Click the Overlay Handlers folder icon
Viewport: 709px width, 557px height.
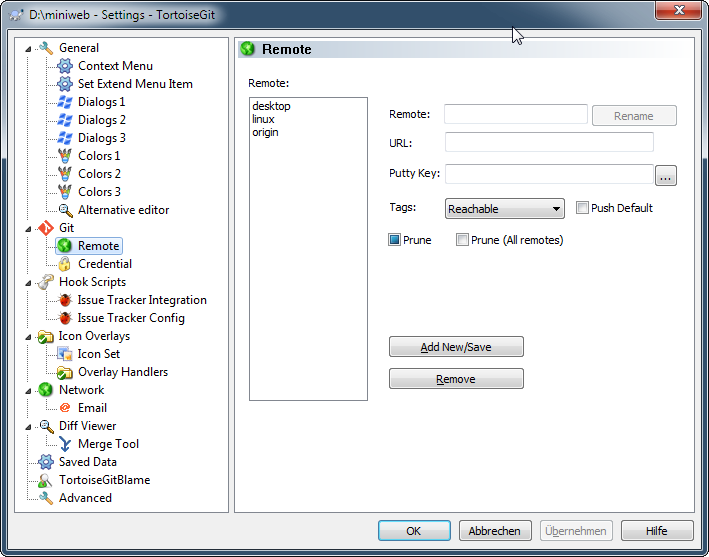point(65,372)
